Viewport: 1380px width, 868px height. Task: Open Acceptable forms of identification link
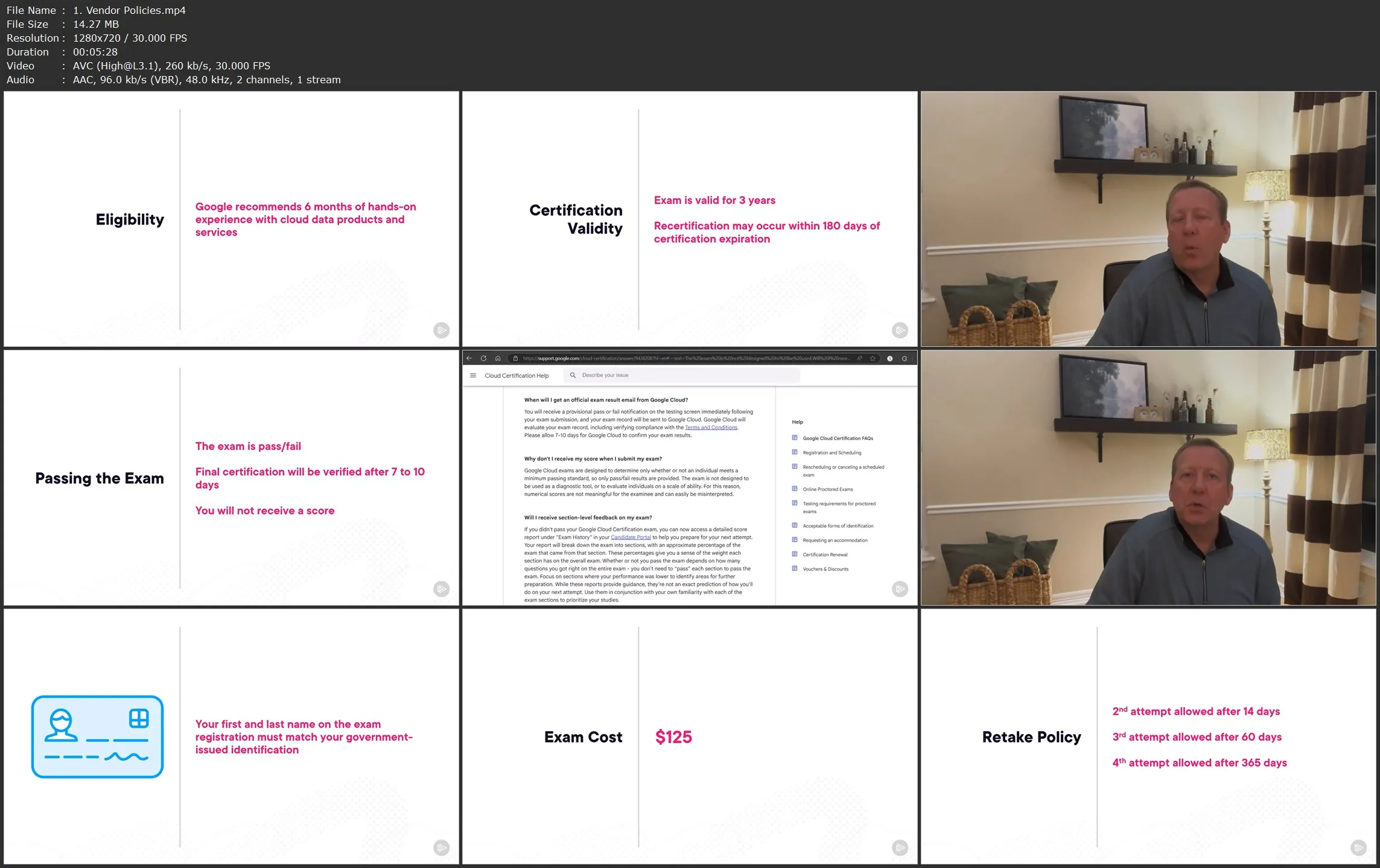point(838,526)
